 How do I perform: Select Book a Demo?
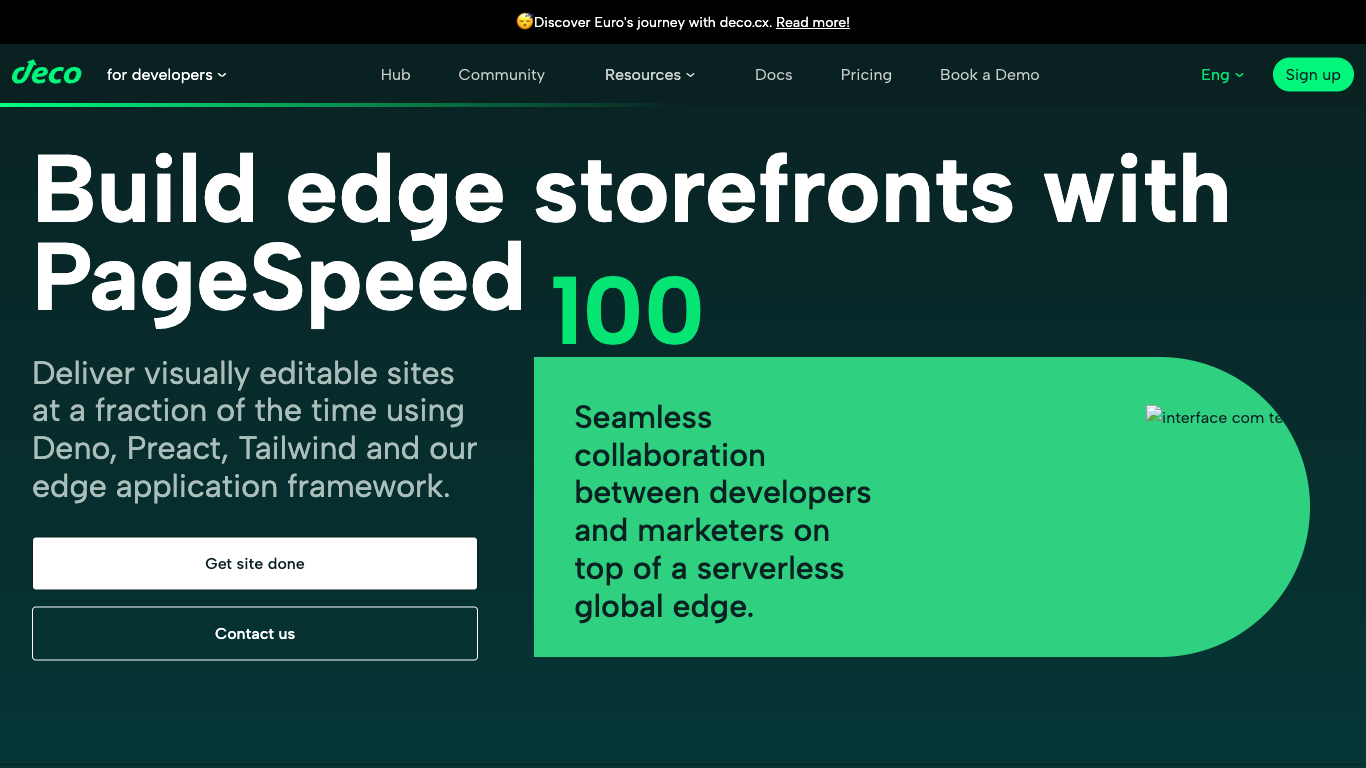(x=990, y=75)
